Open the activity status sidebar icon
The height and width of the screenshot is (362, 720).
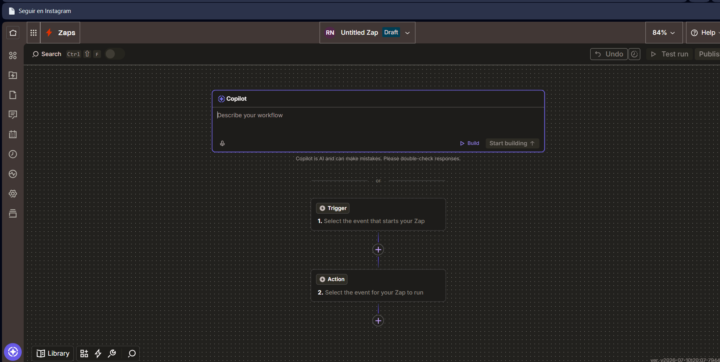pyautogui.click(x=13, y=174)
